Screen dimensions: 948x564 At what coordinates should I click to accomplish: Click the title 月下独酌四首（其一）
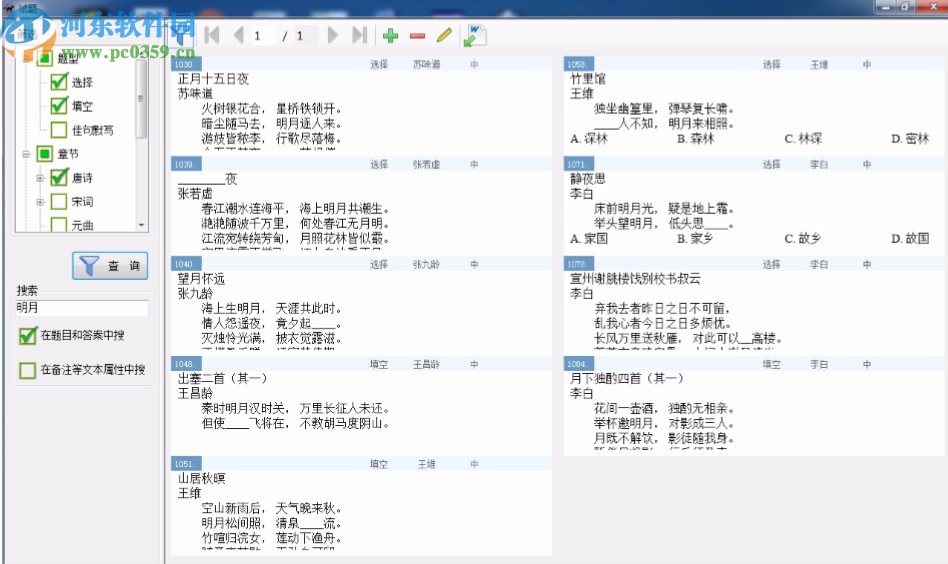click(x=626, y=378)
